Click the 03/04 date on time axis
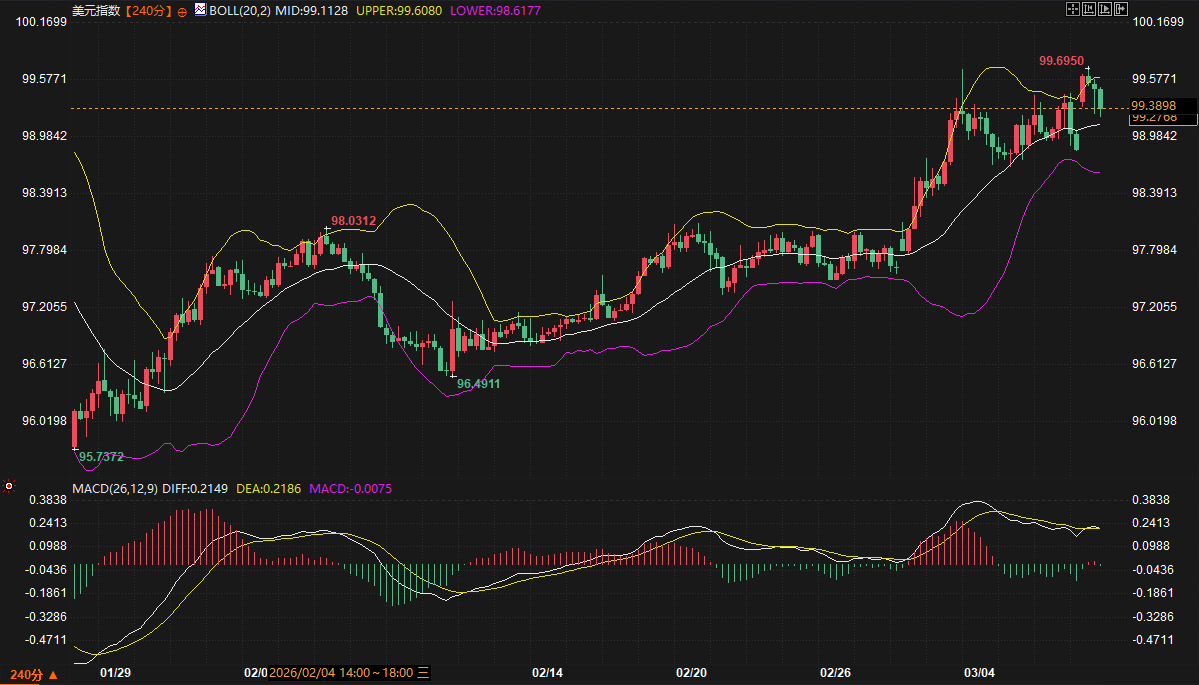The height and width of the screenshot is (685, 1199). [x=979, y=672]
